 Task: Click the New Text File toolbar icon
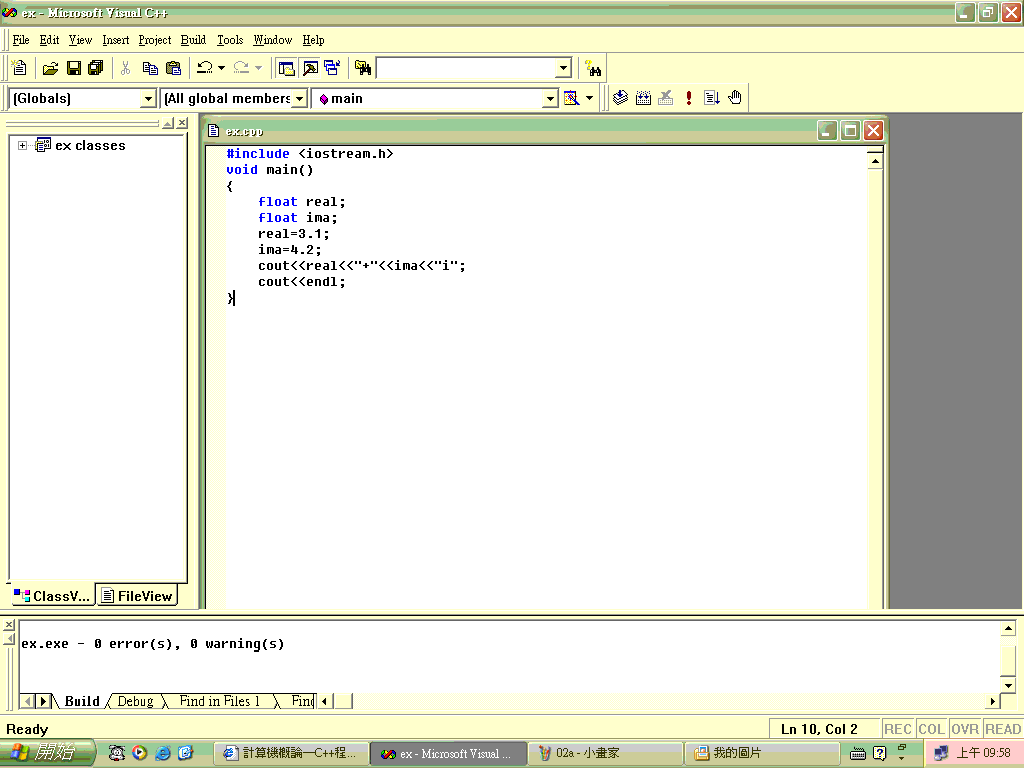(x=19, y=67)
